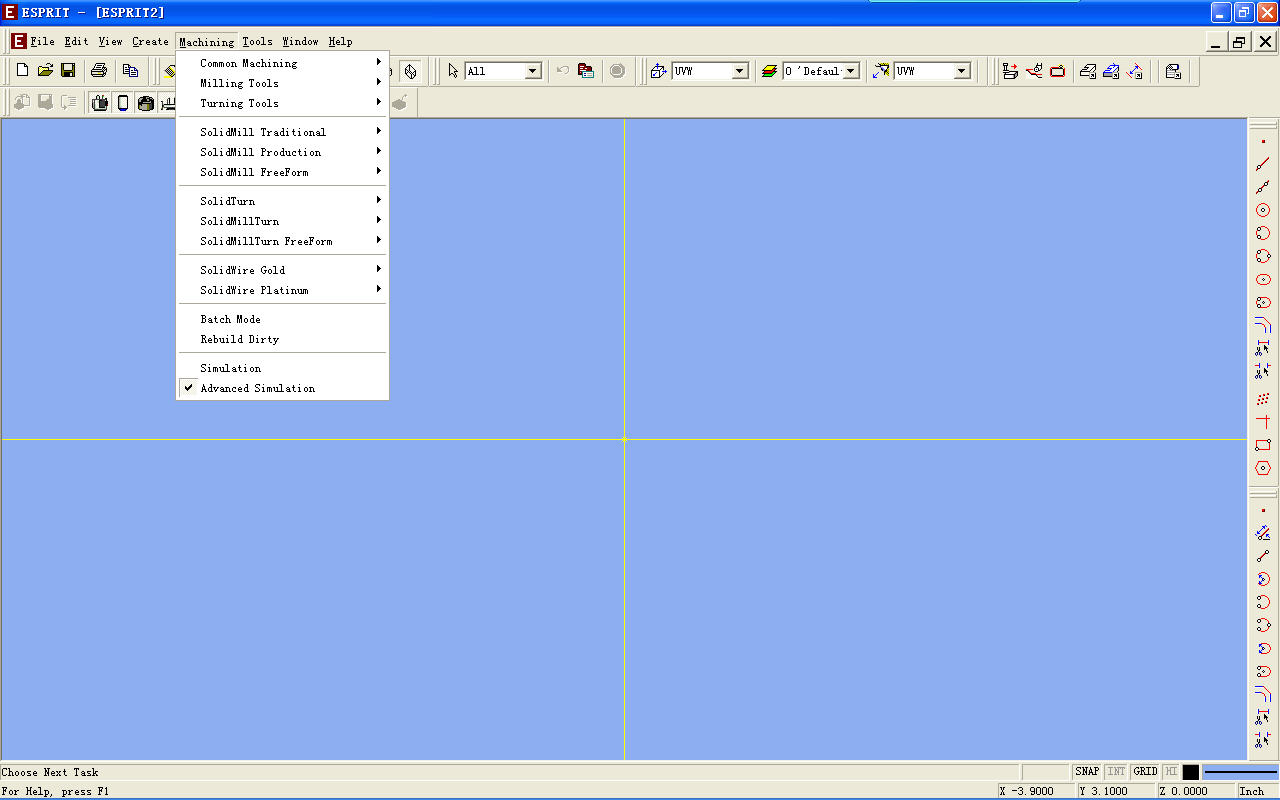
Task: Choose Simulation menu entry
Action: (x=282, y=368)
